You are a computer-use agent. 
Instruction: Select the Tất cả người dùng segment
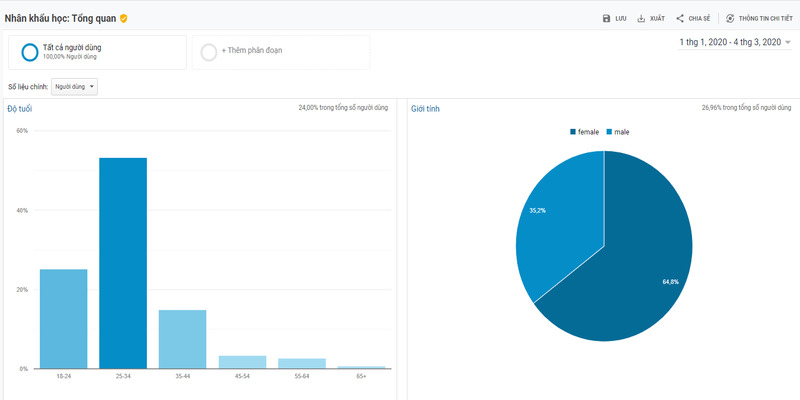97,52
